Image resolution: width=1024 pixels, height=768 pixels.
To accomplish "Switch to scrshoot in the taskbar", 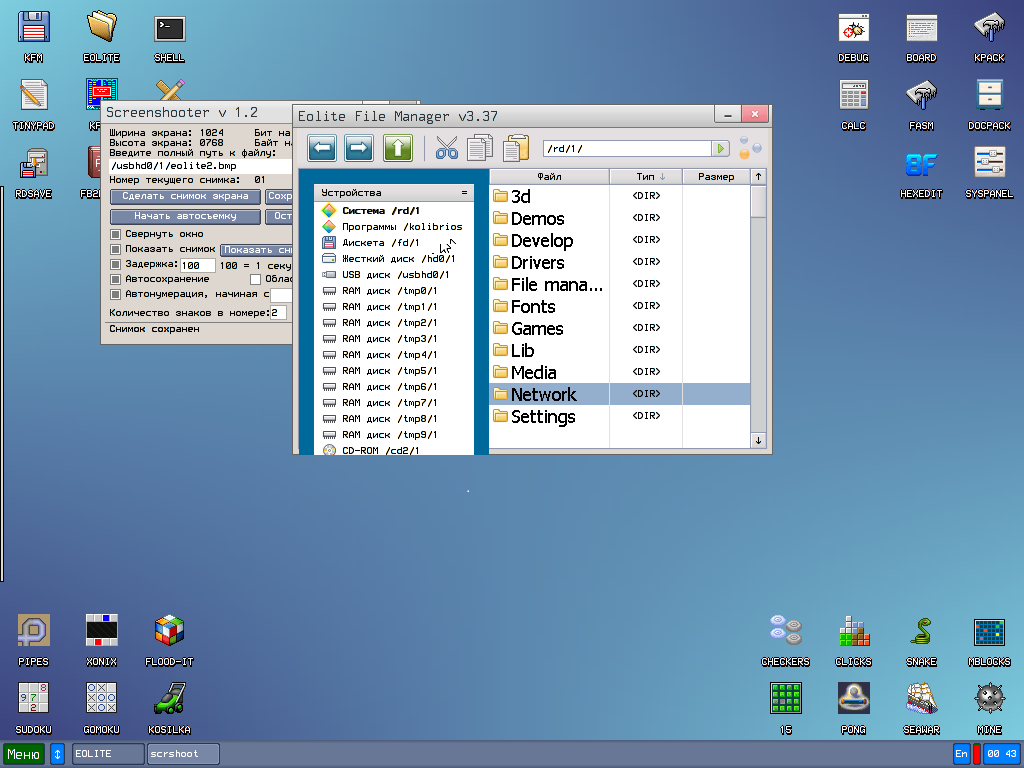I will pos(183,754).
